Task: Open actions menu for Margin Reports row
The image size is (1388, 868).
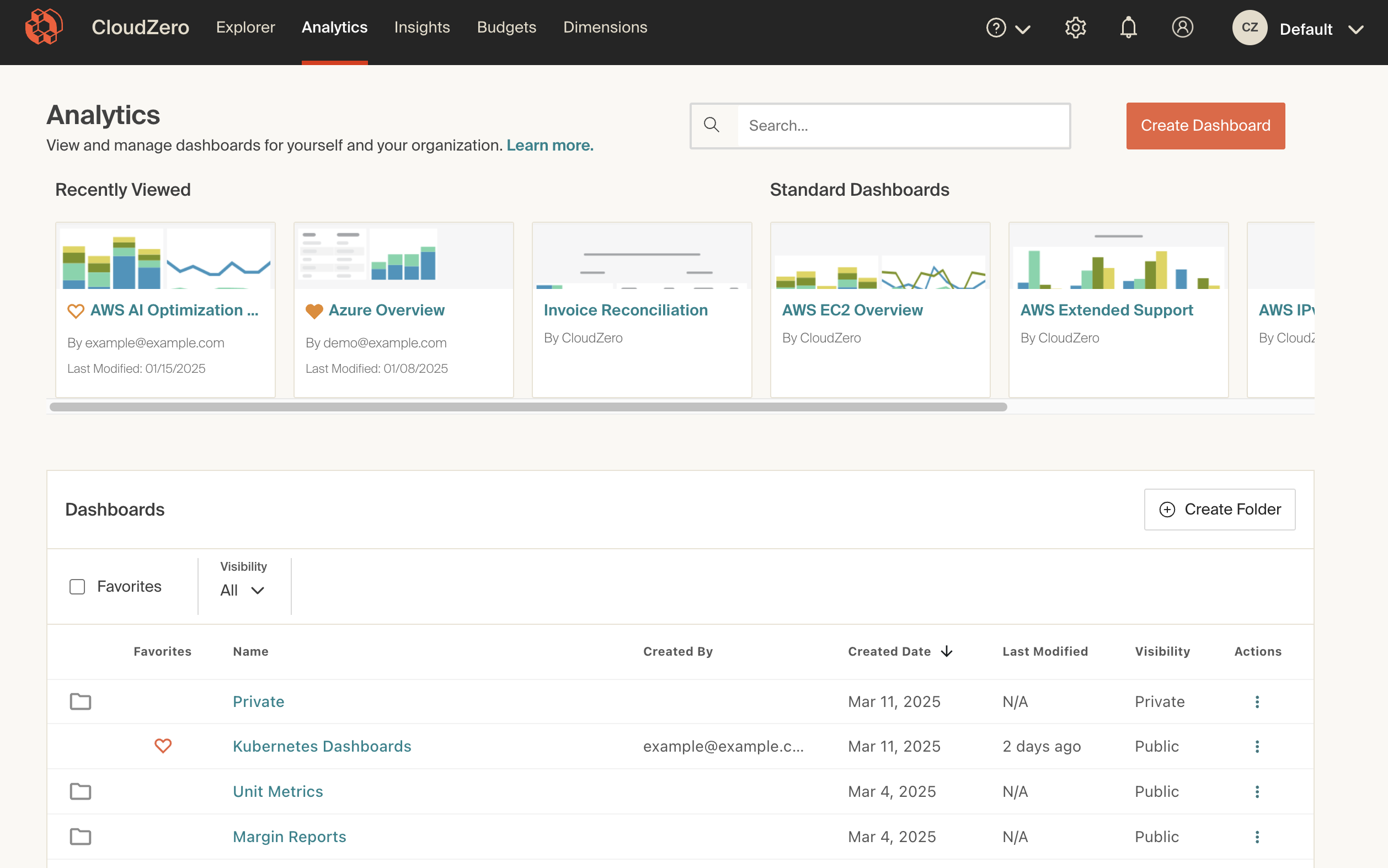Action: click(1257, 837)
